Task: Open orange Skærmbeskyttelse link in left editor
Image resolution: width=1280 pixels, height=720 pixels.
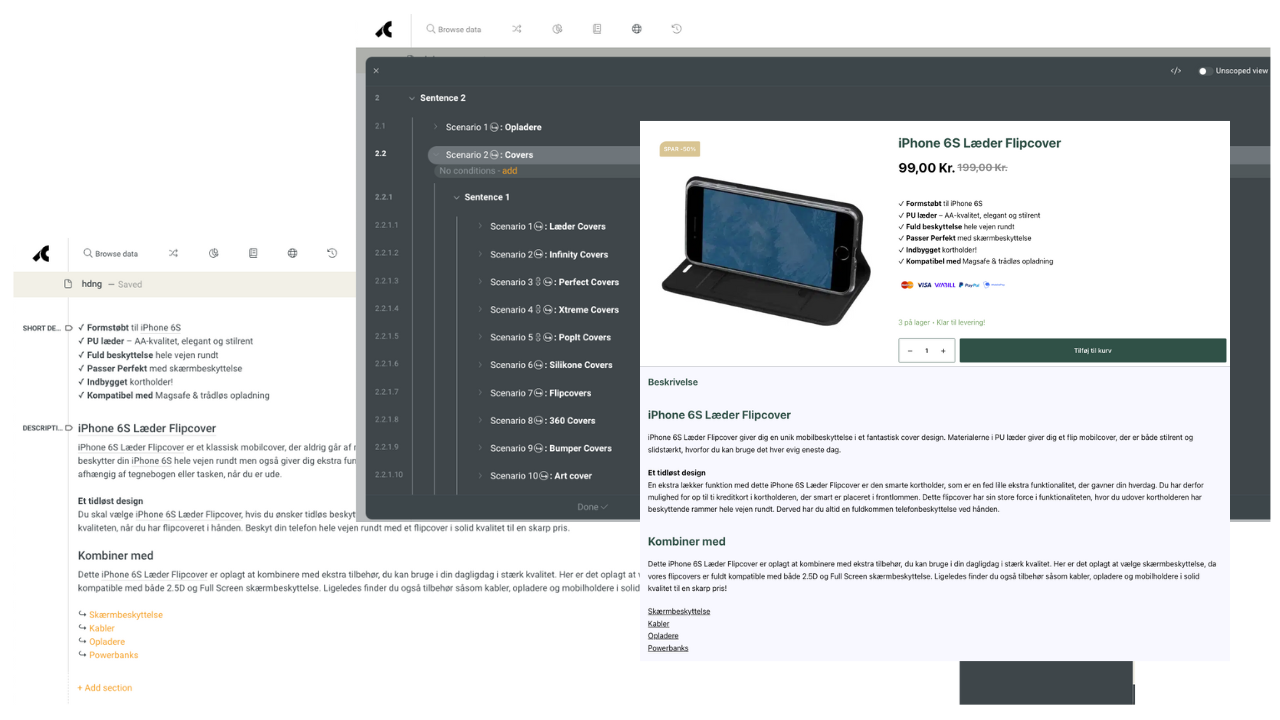Action: coord(126,615)
